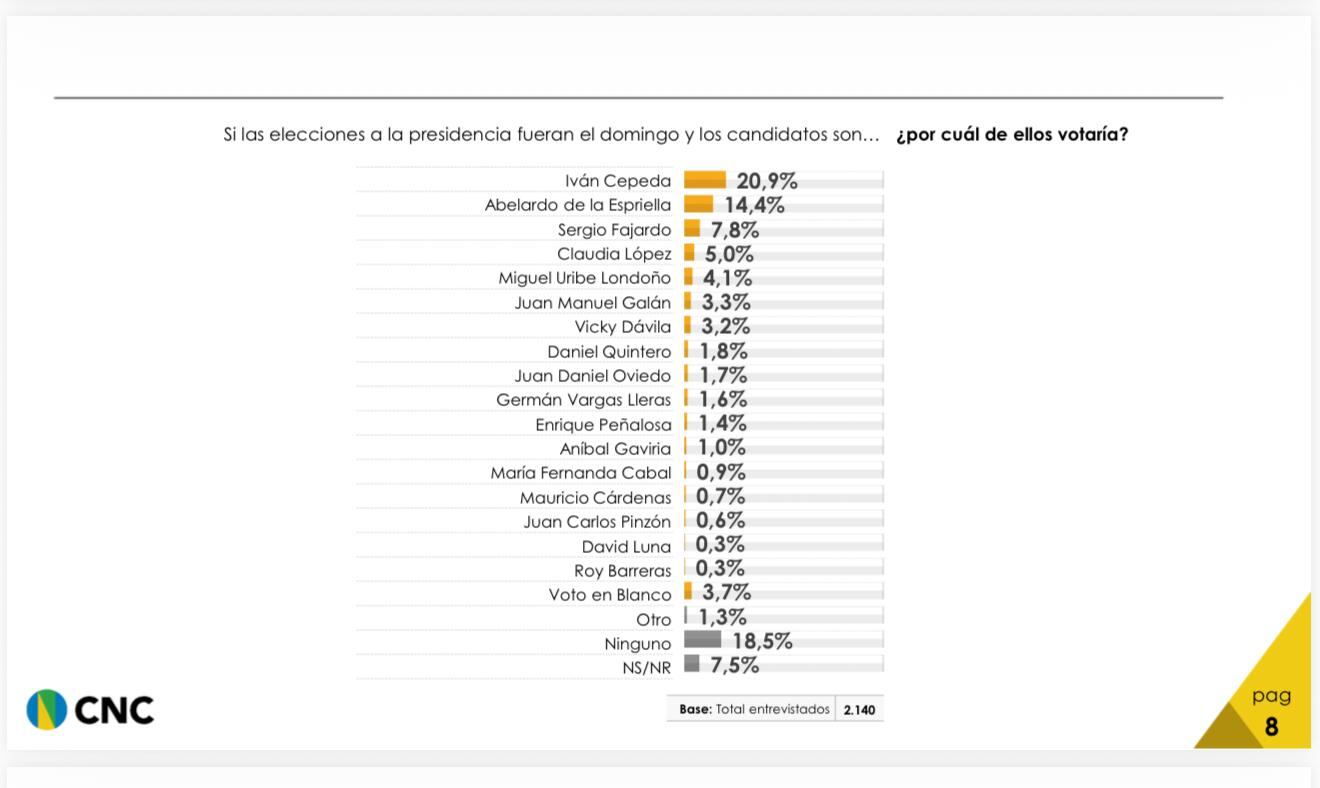Viewport: 1320px width, 788px height.
Task: Click the 2.140 base count cell
Action: (x=859, y=710)
